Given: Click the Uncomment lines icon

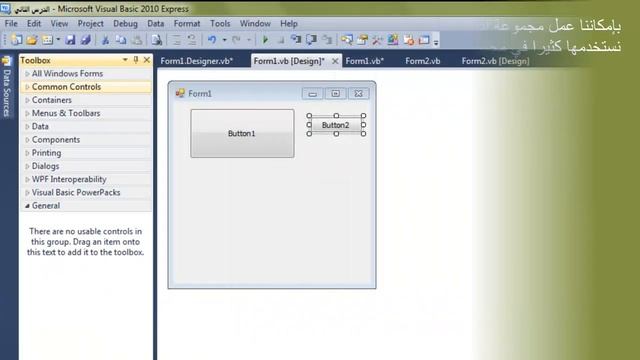Looking at the screenshot, I should coord(192,40).
